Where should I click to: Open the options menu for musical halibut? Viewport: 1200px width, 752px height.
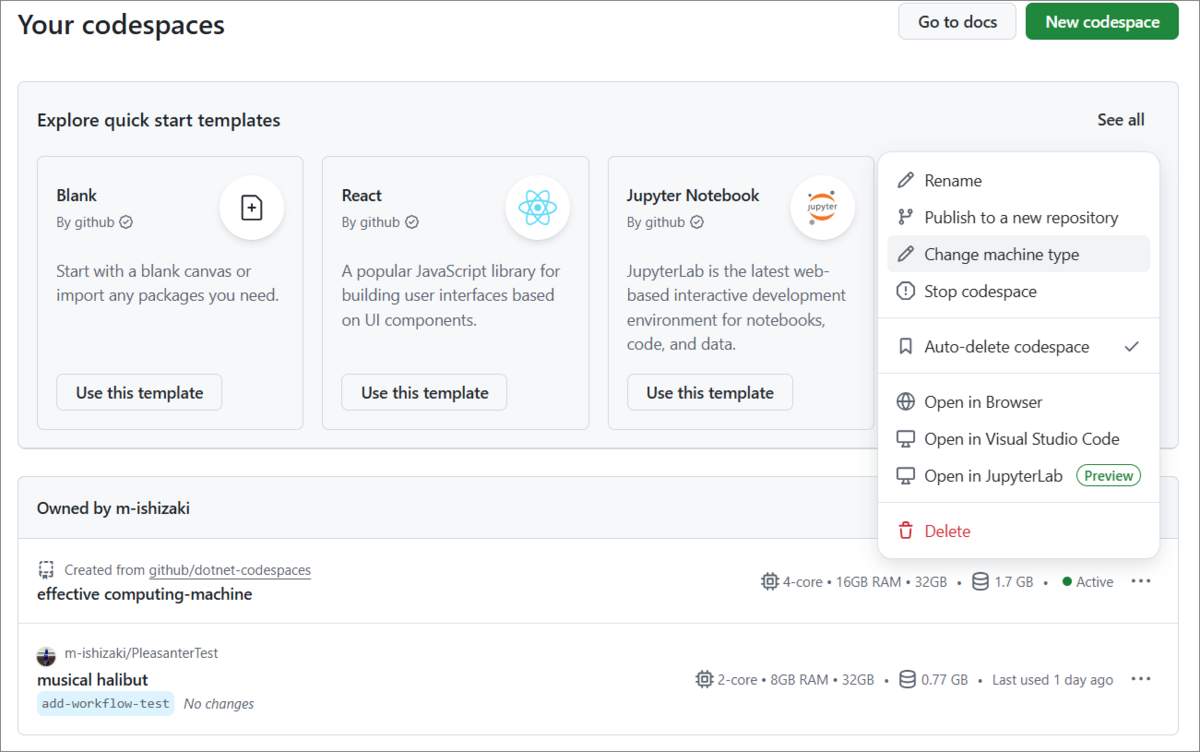click(1141, 680)
